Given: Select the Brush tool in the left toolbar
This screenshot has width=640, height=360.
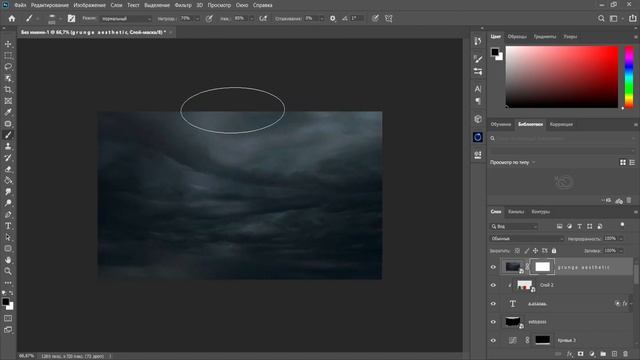Looking at the screenshot, I should (8, 135).
